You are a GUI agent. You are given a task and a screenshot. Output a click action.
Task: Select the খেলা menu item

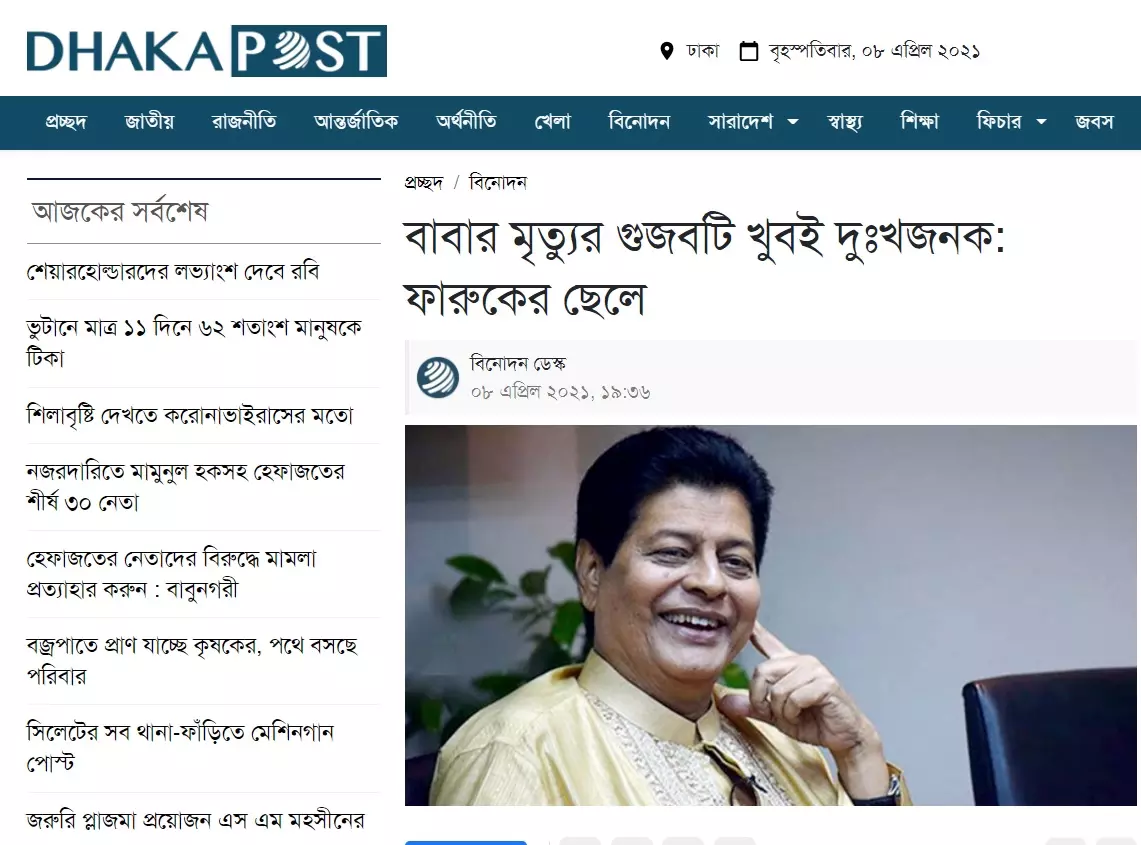[x=553, y=122]
